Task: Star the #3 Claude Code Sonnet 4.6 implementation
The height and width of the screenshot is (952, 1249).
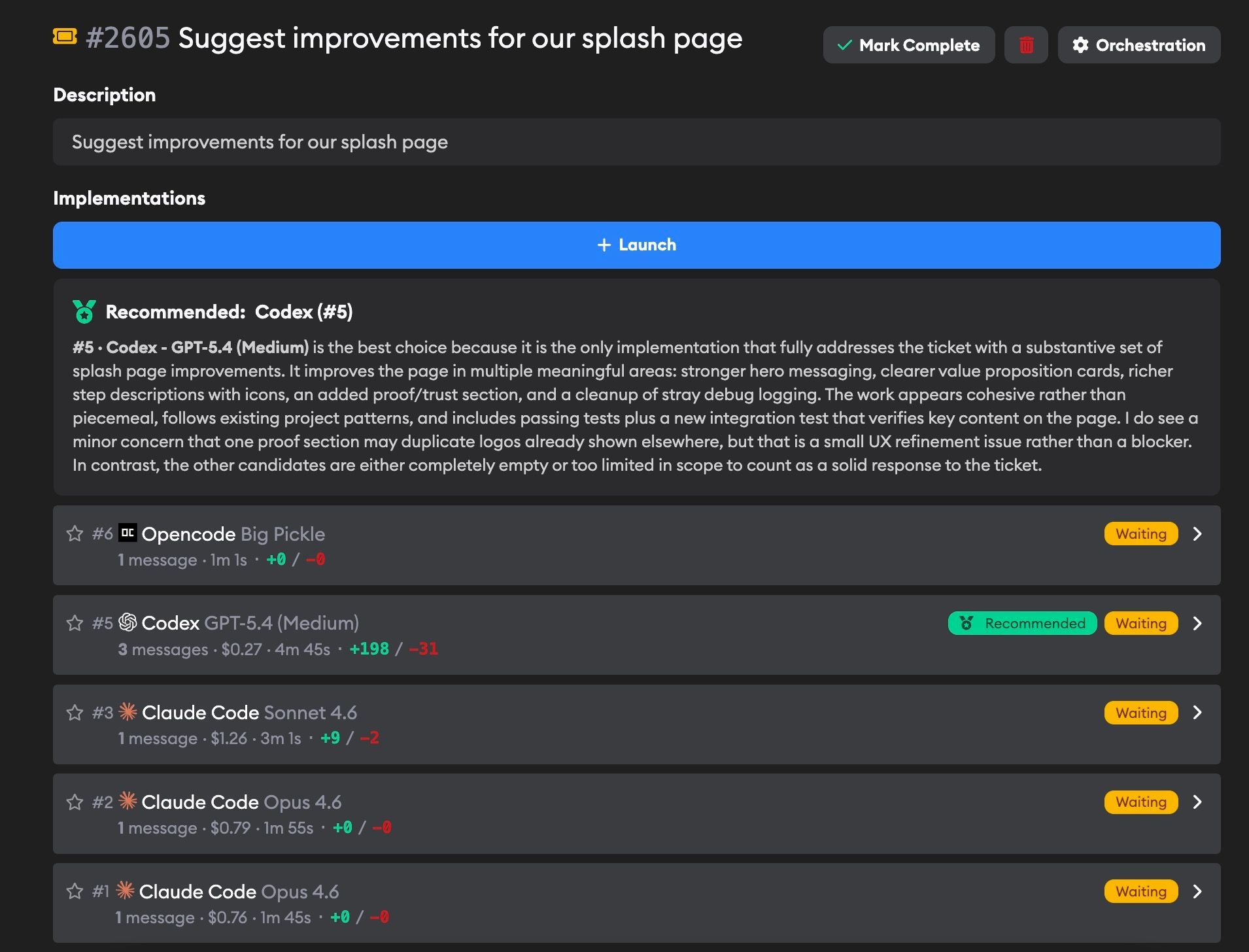Action: point(75,713)
